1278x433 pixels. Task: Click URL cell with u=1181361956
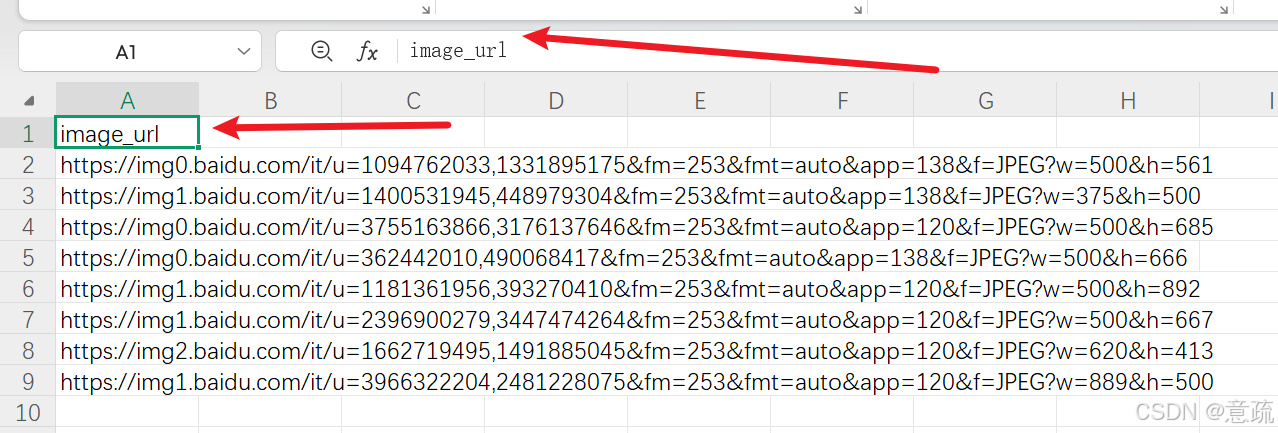coord(630,289)
